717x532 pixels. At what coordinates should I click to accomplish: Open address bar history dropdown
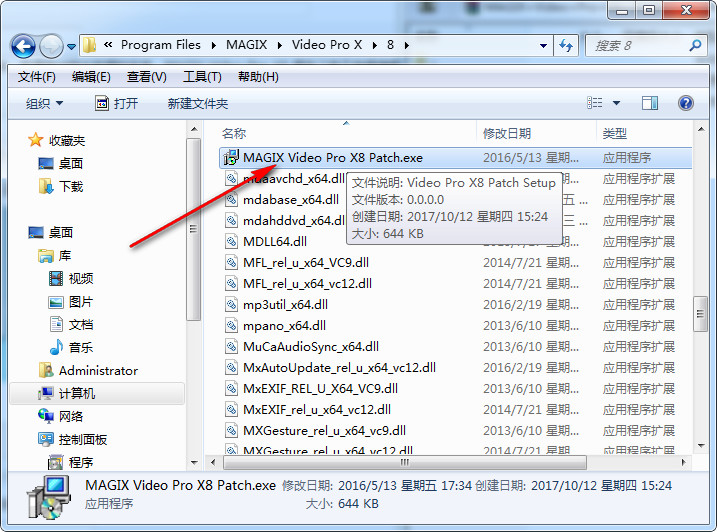pos(543,46)
